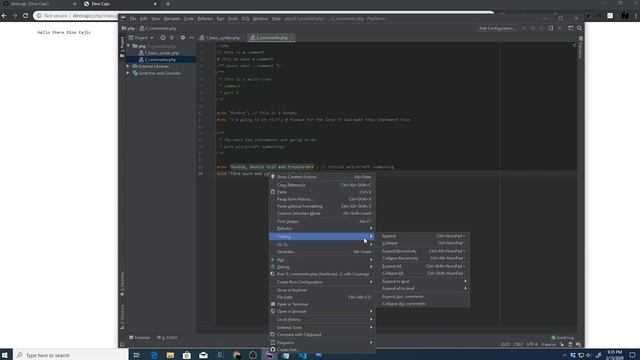Open Project panel gear settings
This screenshot has width=640, height=360.
tap(183, 38)
